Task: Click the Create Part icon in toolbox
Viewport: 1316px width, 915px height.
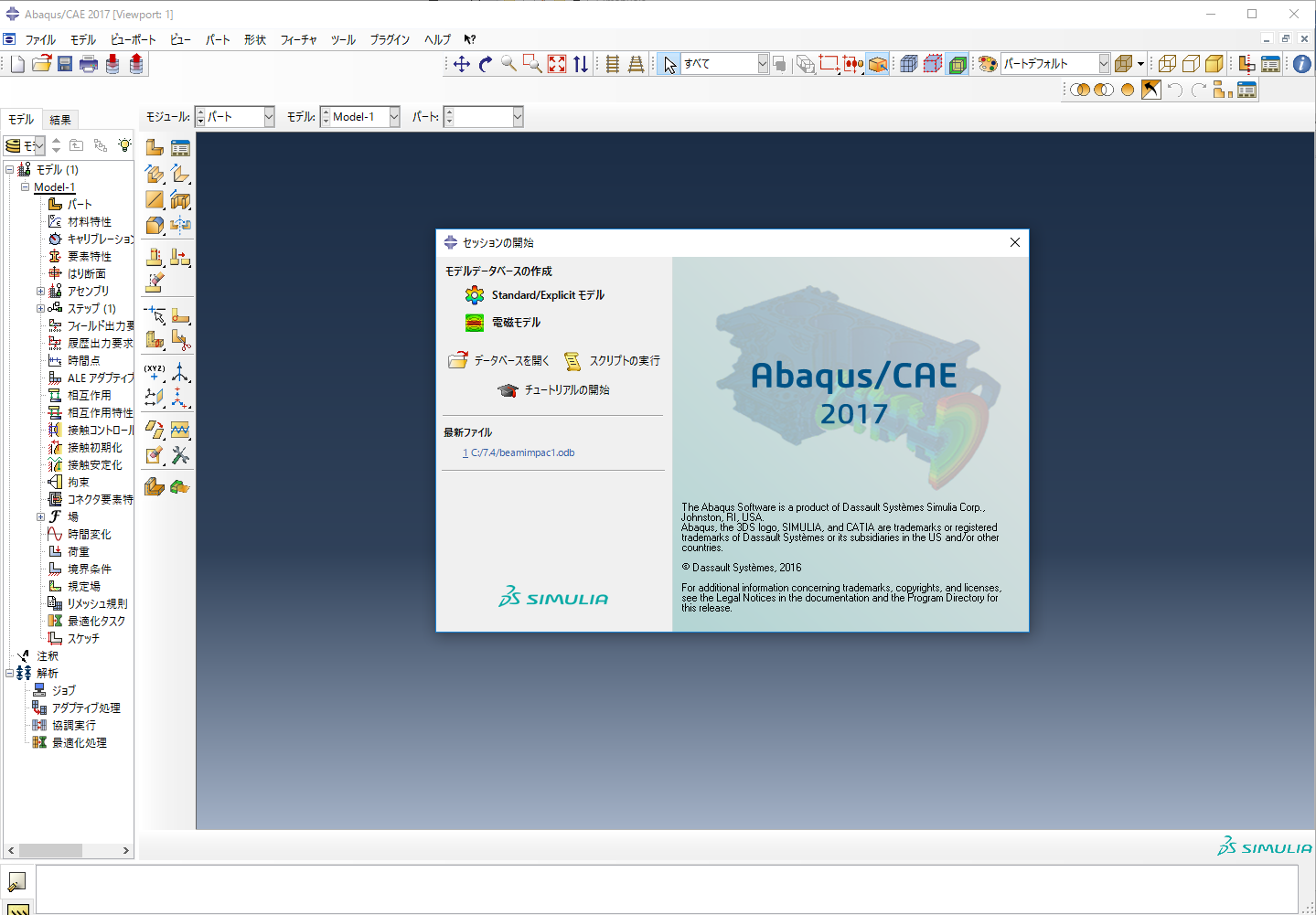Action: pos(155,147)
